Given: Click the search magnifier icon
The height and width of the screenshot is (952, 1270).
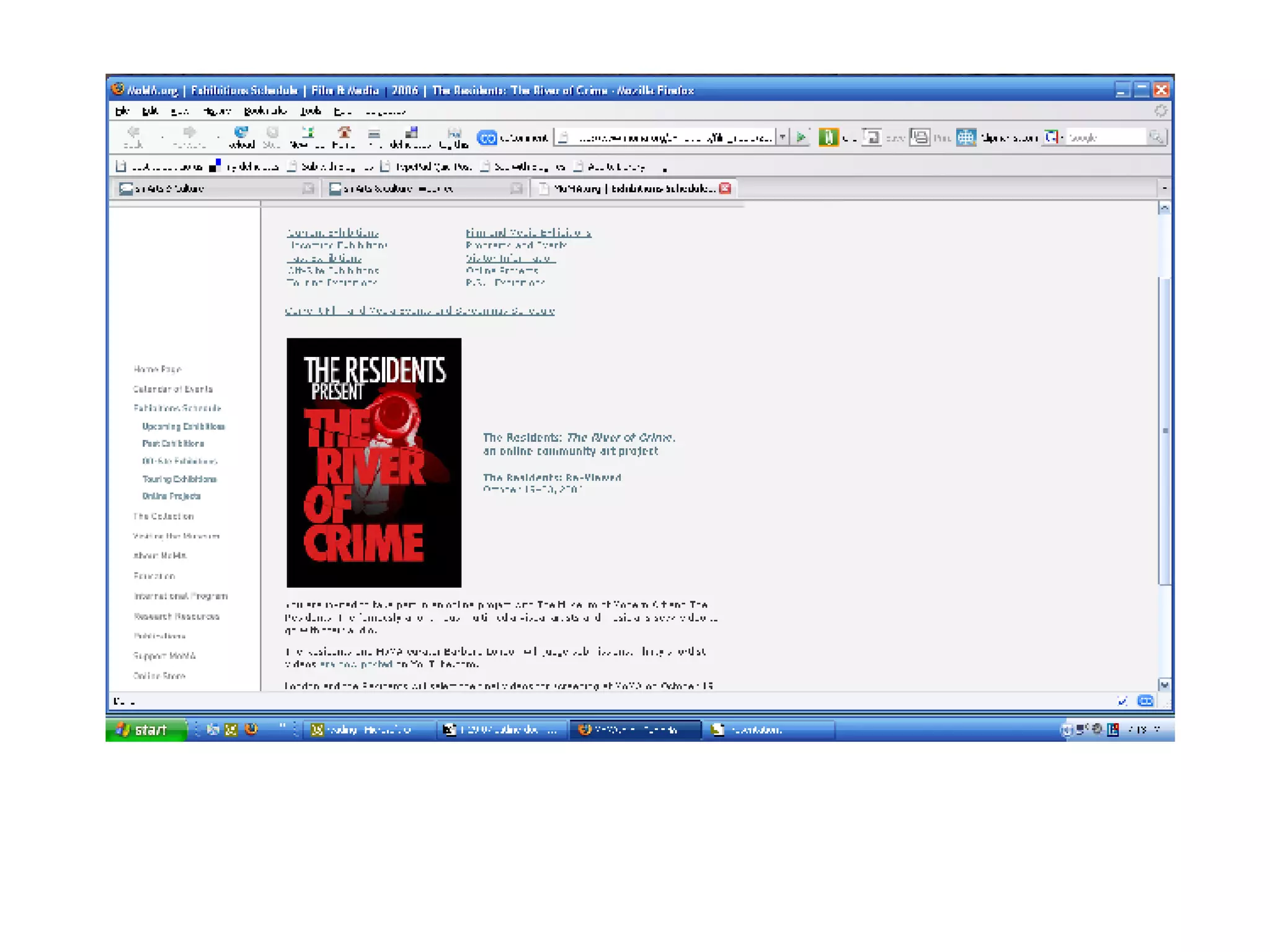Looking at the screenshot, I should (x=1156, y=137).
